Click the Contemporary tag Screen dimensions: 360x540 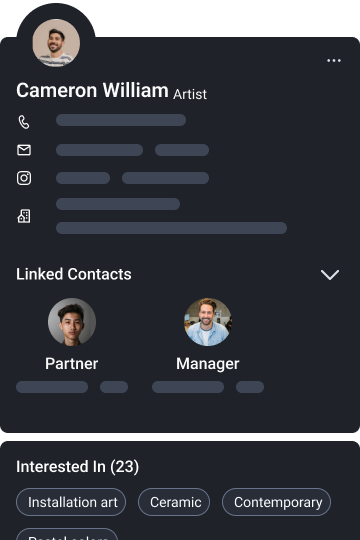(277, 502)
